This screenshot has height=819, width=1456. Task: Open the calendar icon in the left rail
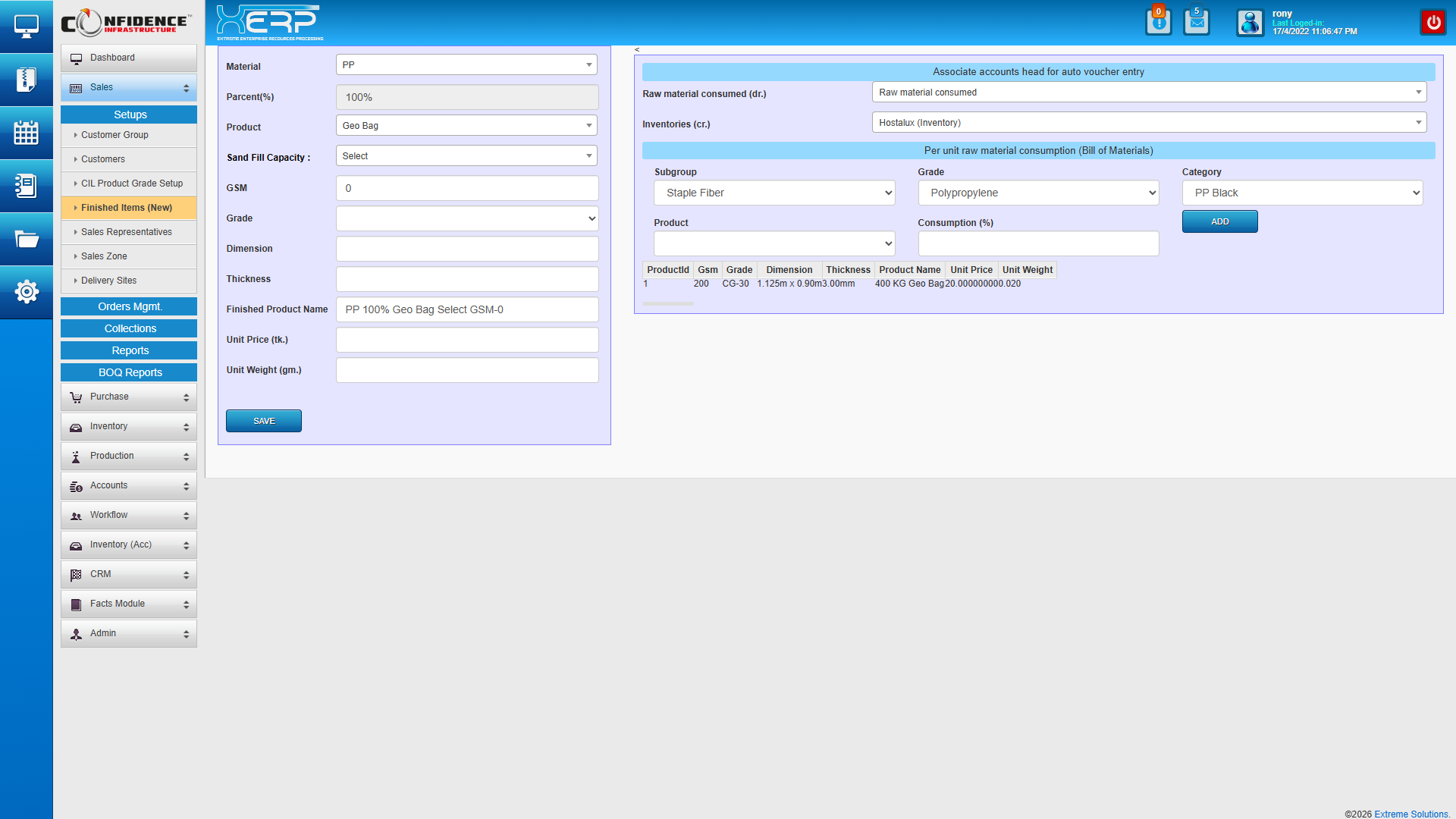pyautogui.click(x=27, y=133)
